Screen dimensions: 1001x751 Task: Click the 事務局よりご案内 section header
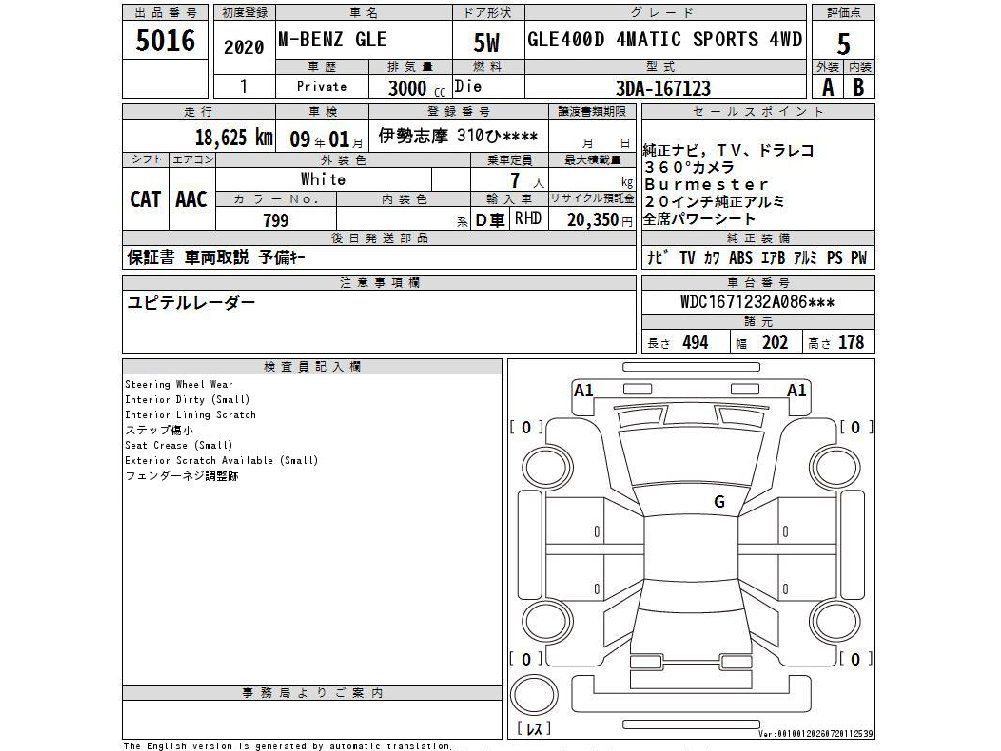pyautogui.click(x=312, y=693)
